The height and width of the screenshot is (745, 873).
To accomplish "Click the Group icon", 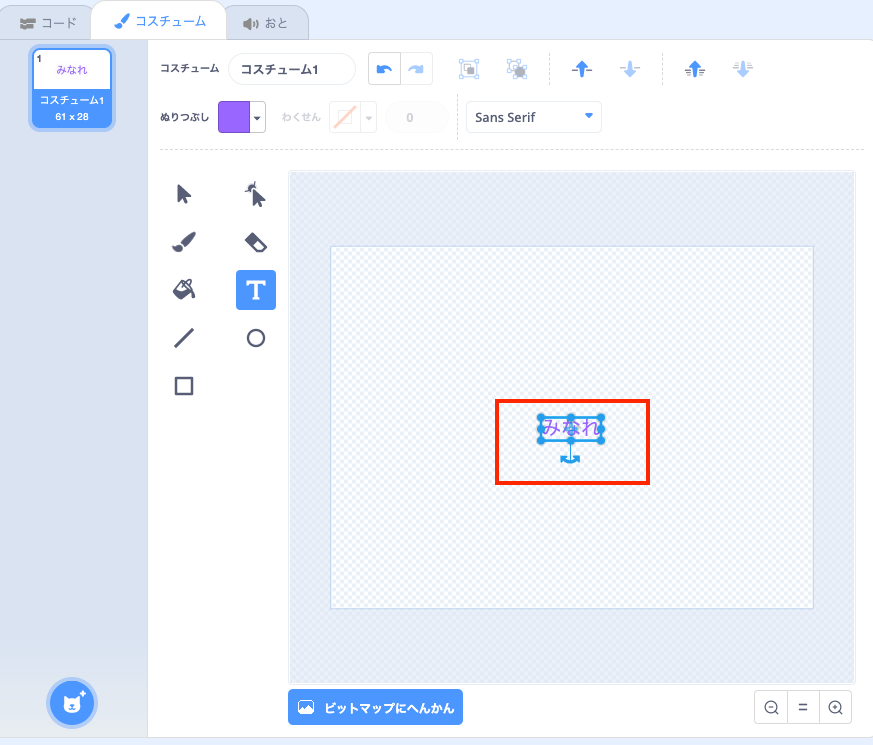I will [x=469, y=69].
